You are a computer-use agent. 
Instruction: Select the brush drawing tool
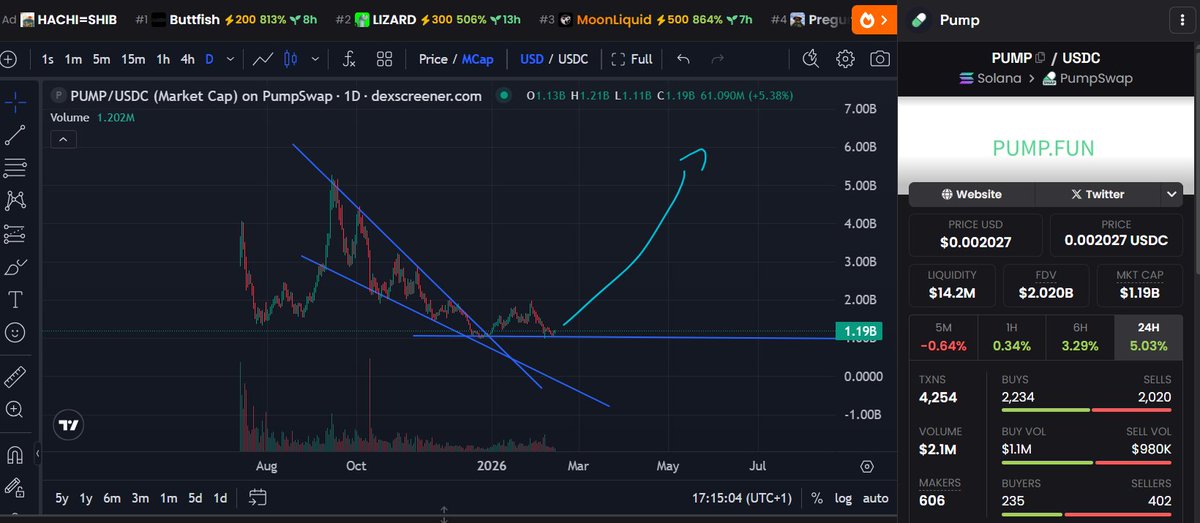(x=15, y=266)
